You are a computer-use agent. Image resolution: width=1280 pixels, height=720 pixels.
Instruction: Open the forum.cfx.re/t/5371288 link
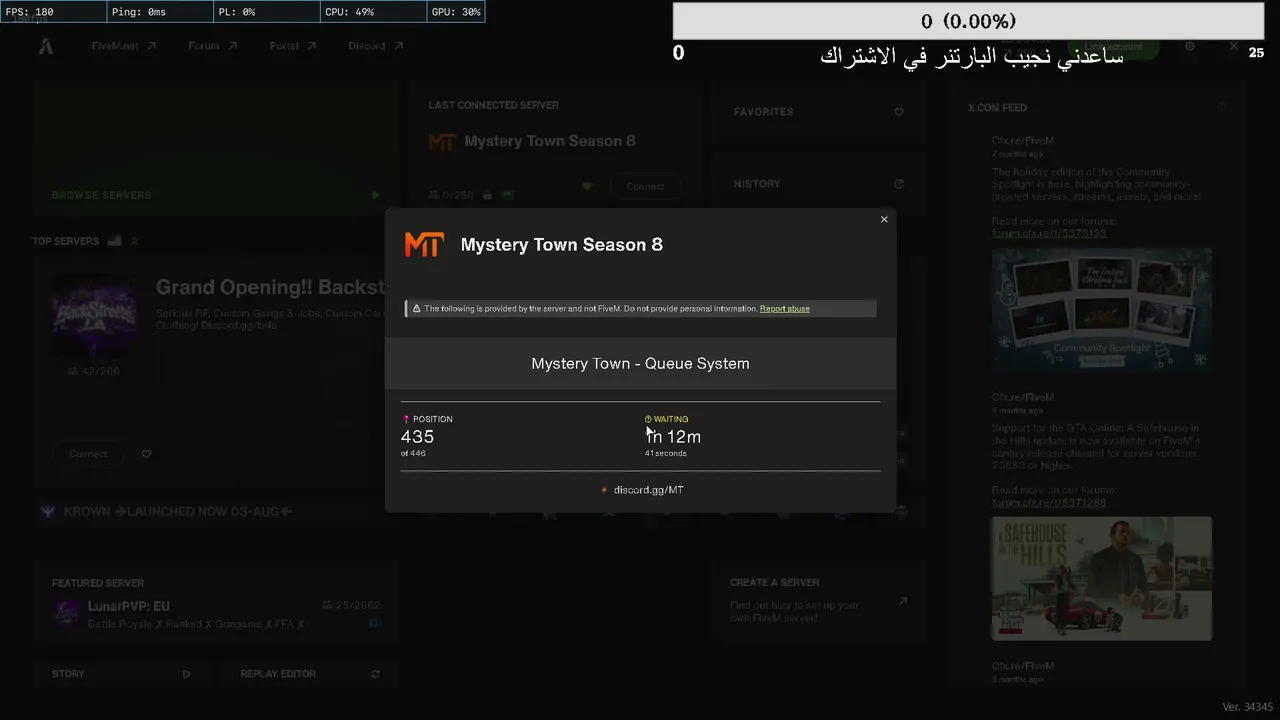(x=1049, y=503)
